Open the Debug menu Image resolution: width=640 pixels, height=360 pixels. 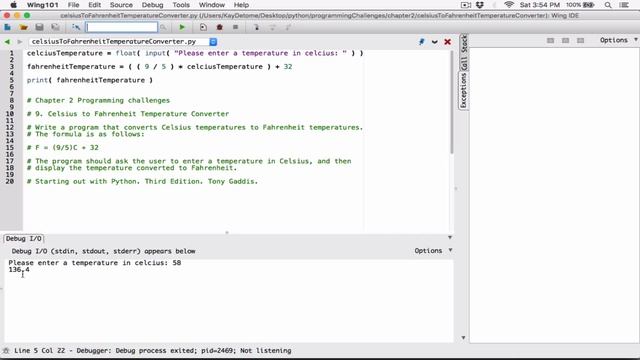(152, 5)
